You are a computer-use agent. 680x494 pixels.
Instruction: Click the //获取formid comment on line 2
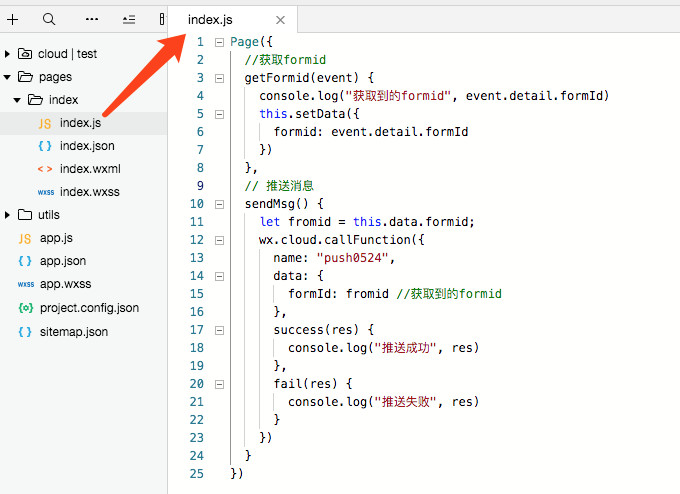tap(285, 59)
